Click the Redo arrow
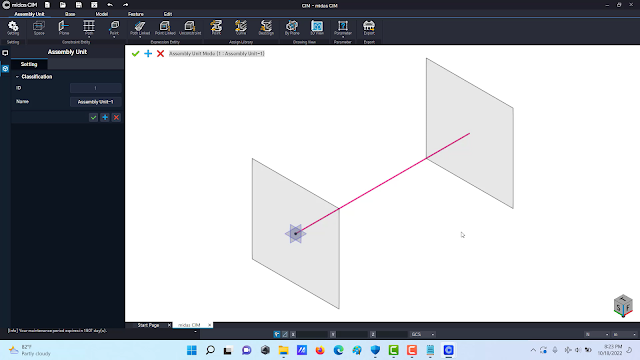 coord(125,5)
